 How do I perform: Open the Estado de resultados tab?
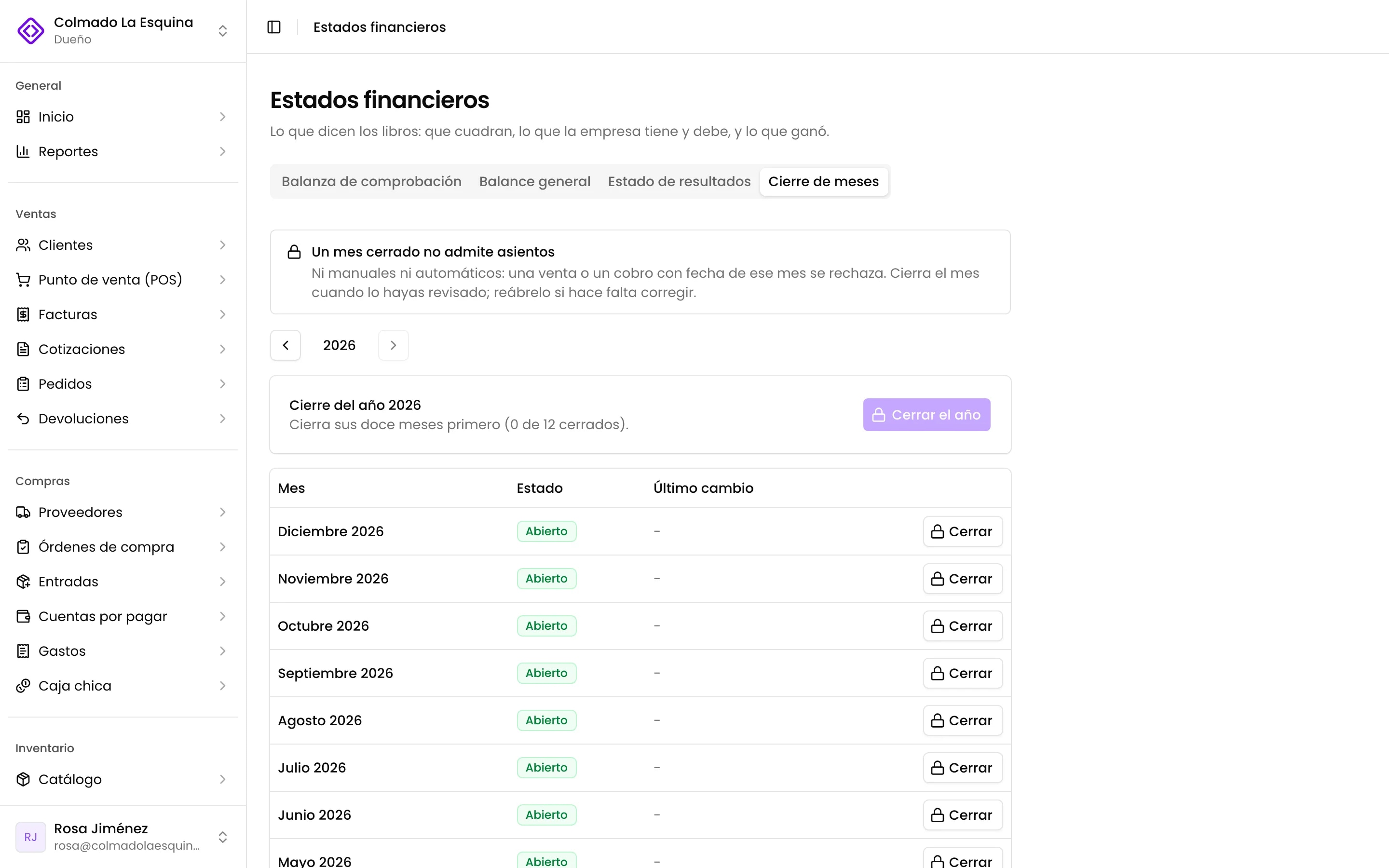[x=679, y=181]
